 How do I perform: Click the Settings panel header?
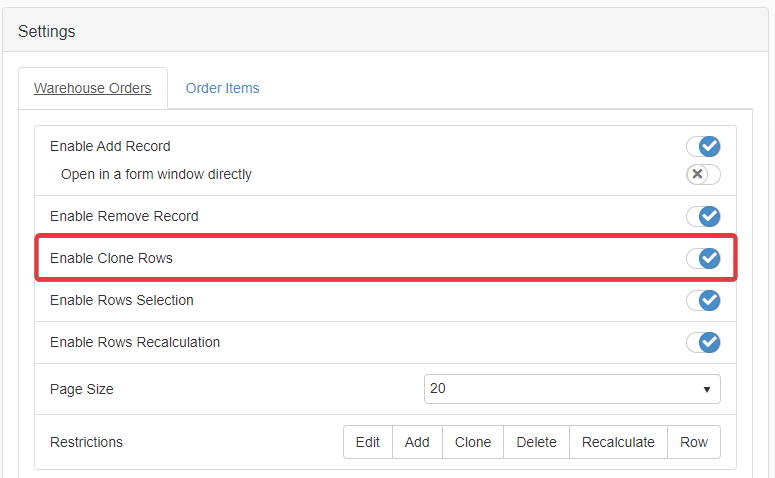47,31
